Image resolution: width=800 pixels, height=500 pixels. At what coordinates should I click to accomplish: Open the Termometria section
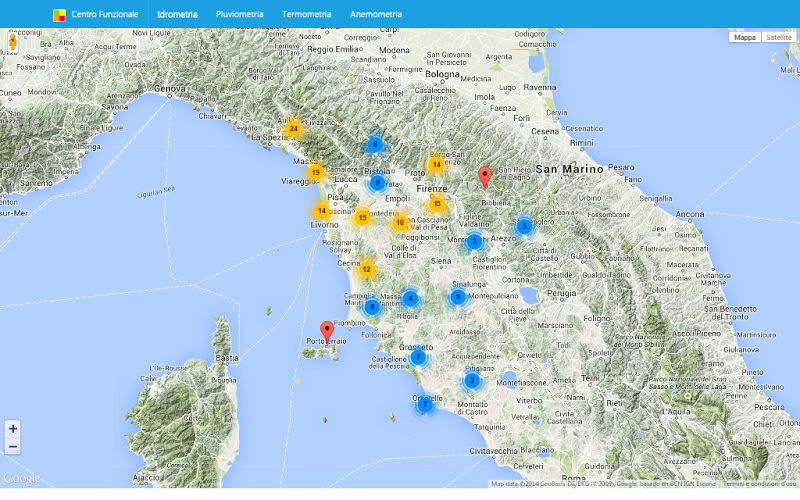[307, 14]
